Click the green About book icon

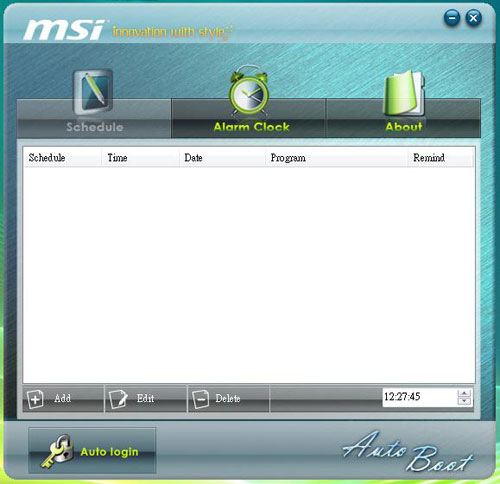click(404, 93)
